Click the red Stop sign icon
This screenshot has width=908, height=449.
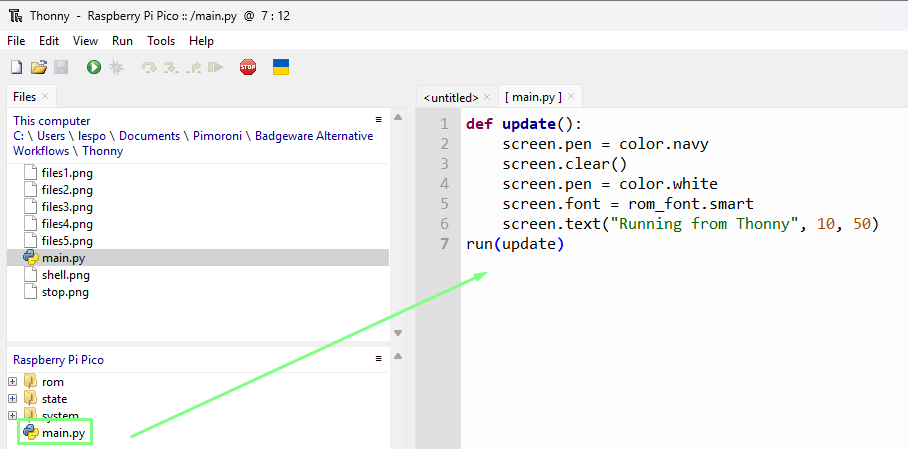tap(248, 67)
